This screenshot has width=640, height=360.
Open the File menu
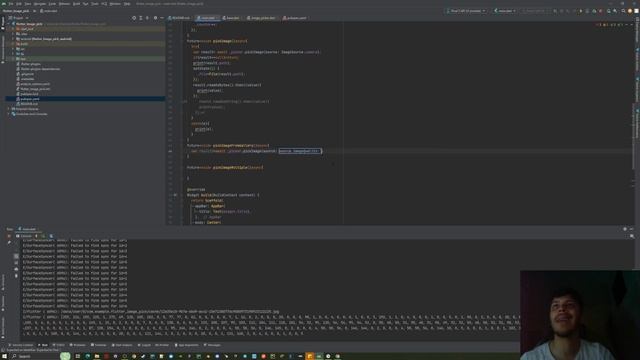(11, 4)
